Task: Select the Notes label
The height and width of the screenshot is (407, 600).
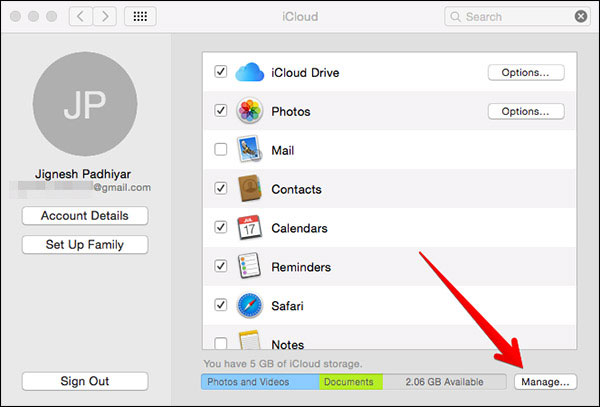Action: coord(288,345)
